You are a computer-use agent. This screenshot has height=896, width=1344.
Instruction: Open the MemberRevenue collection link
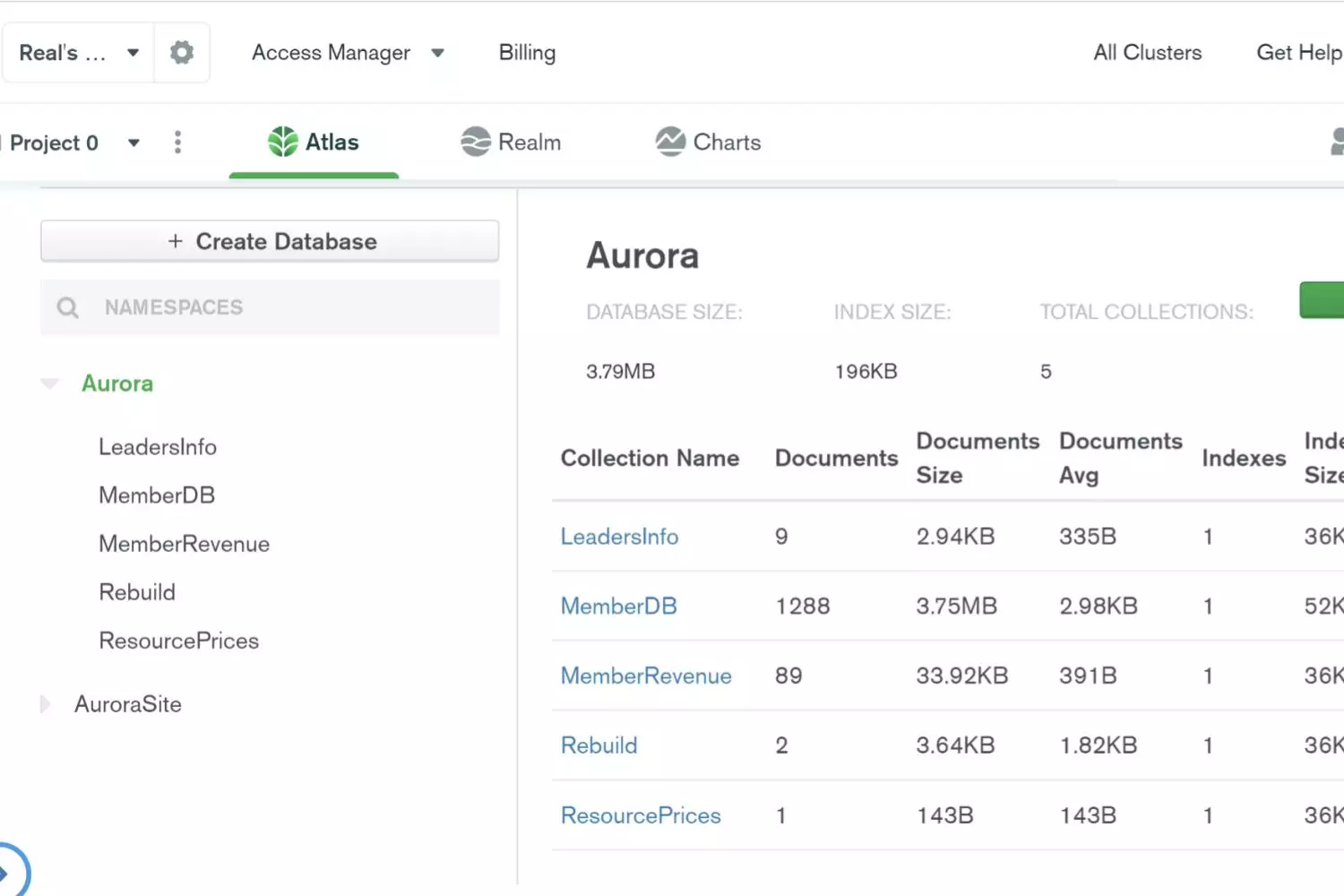pos(646,676)
